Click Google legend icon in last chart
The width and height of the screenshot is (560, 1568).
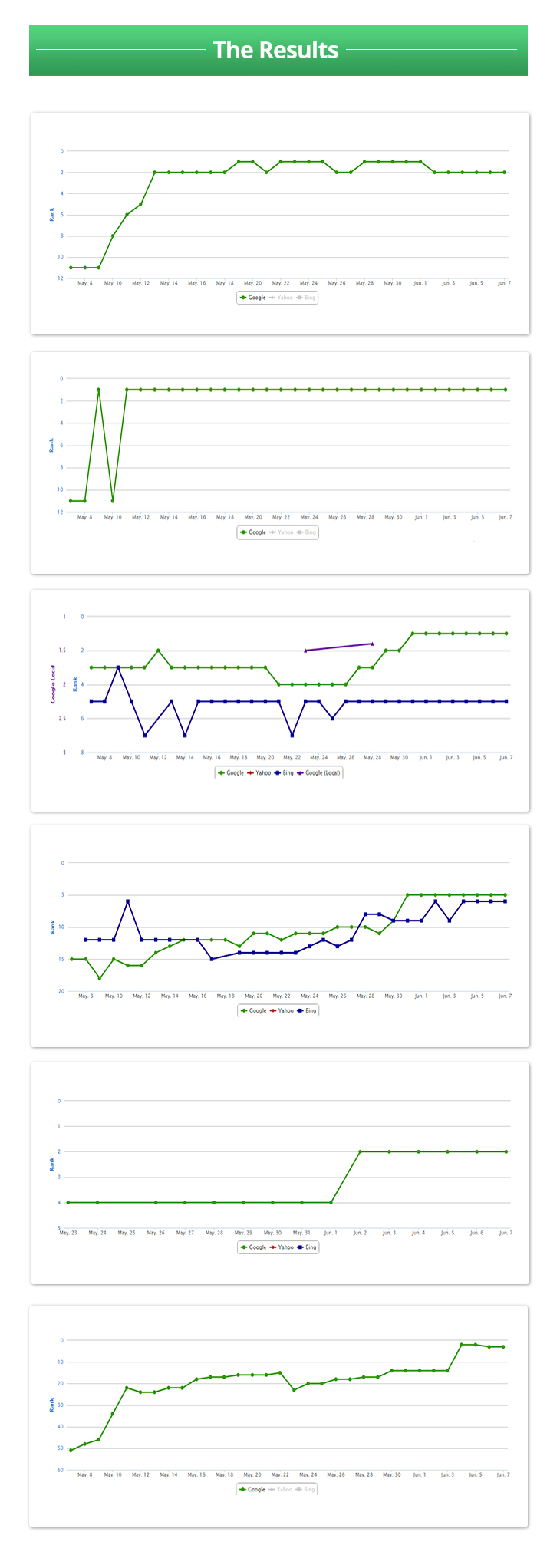pyautogui.click(x=243, y=1489)
